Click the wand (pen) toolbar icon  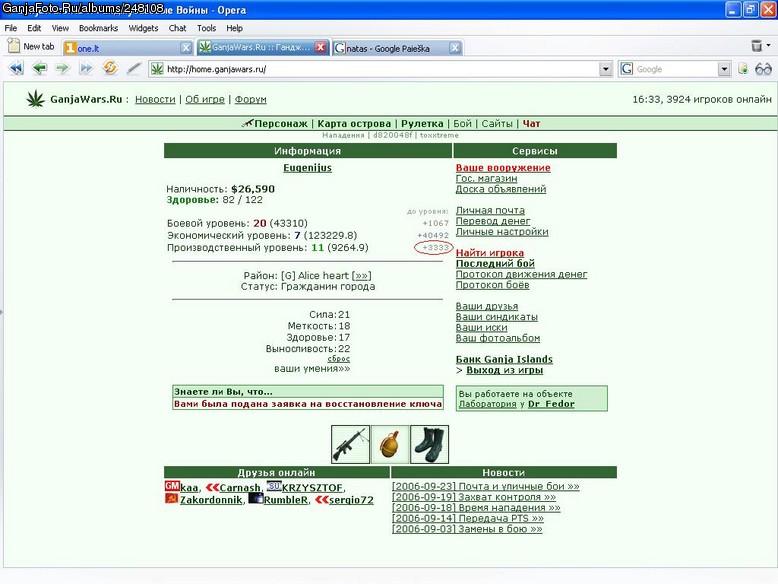click(x=133, y=68)
